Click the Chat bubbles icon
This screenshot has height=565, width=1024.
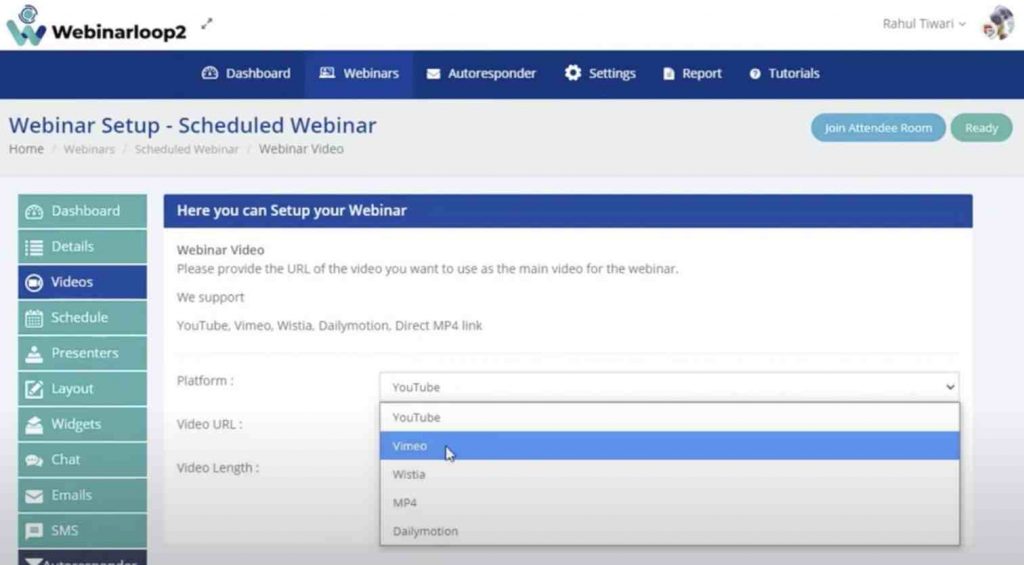coord(34,460)
